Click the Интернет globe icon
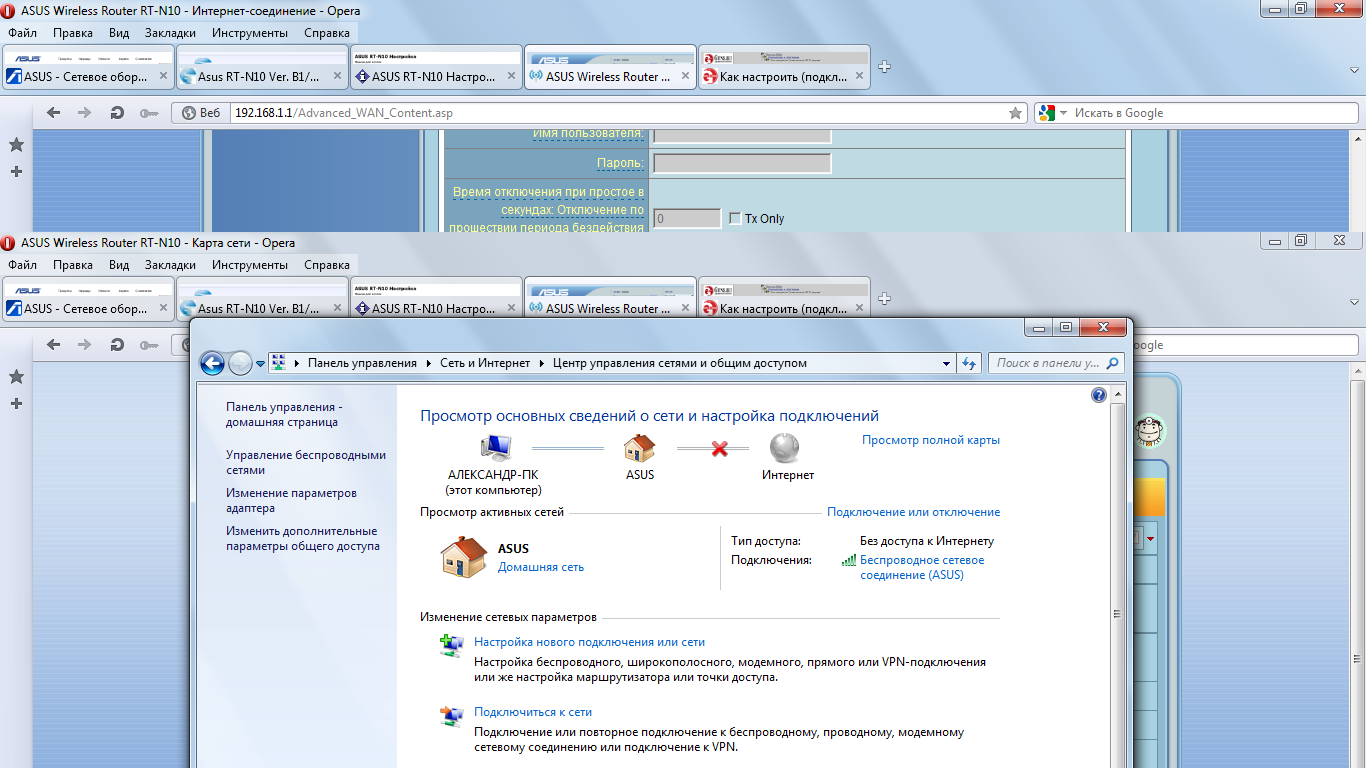Image resolution: width=1366 pixels, height=768 pixels. (786, 447)
